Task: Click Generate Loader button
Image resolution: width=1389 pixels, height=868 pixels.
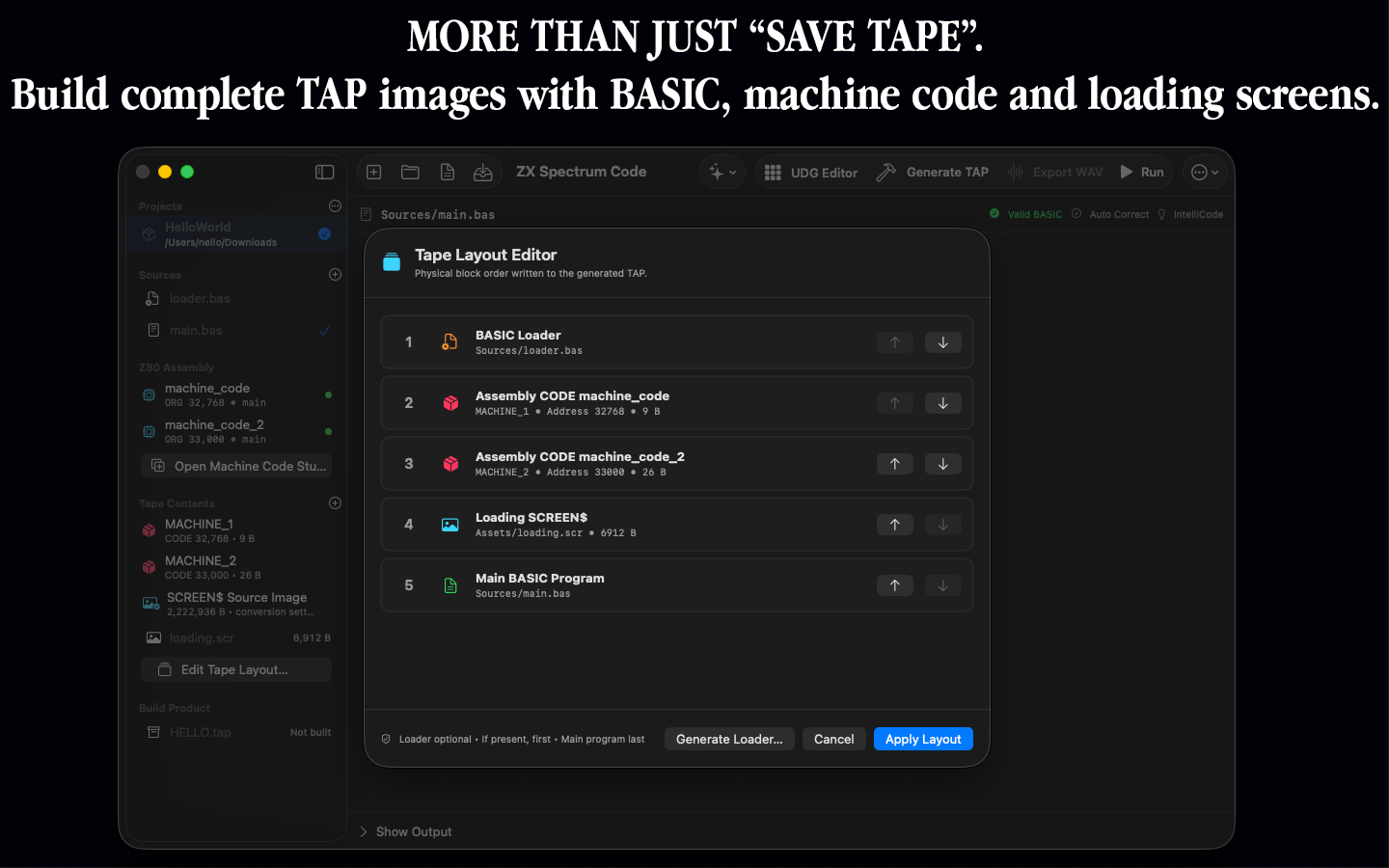Action: point(729,739)
